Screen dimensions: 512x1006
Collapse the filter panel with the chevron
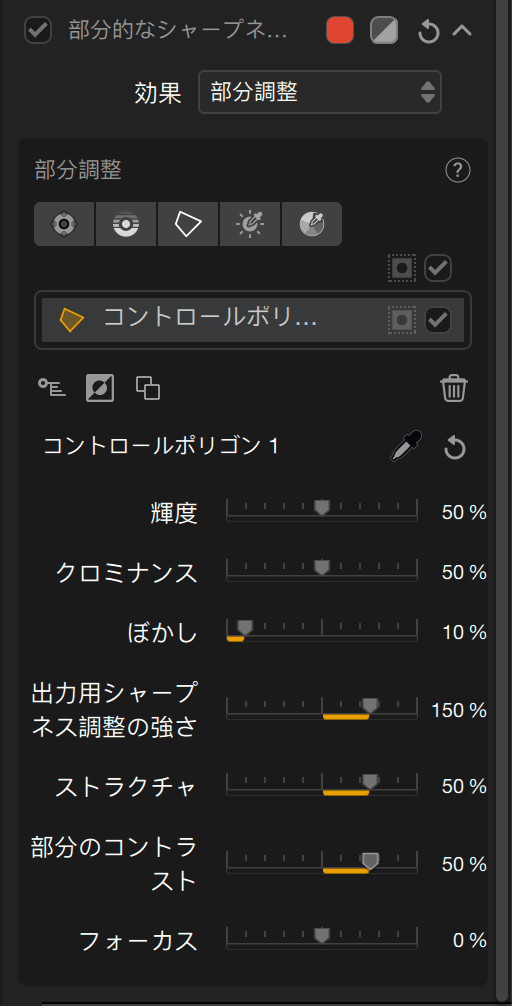[x=462, y=30]
